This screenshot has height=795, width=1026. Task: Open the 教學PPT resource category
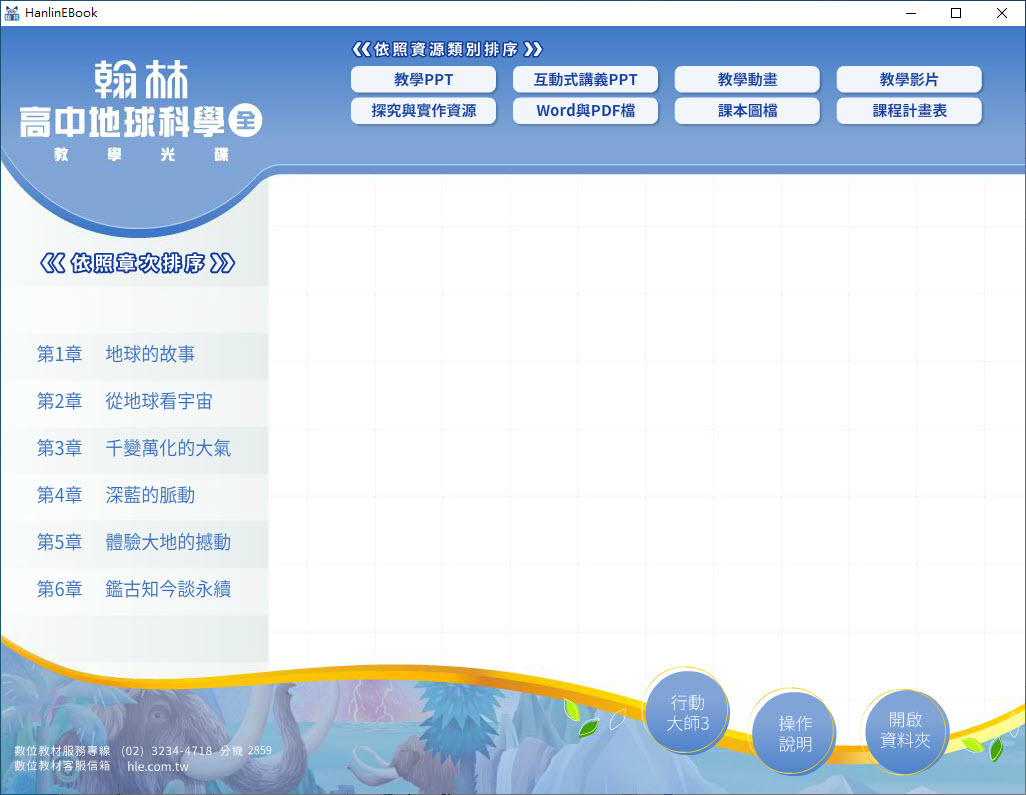[x=423, y=80]
